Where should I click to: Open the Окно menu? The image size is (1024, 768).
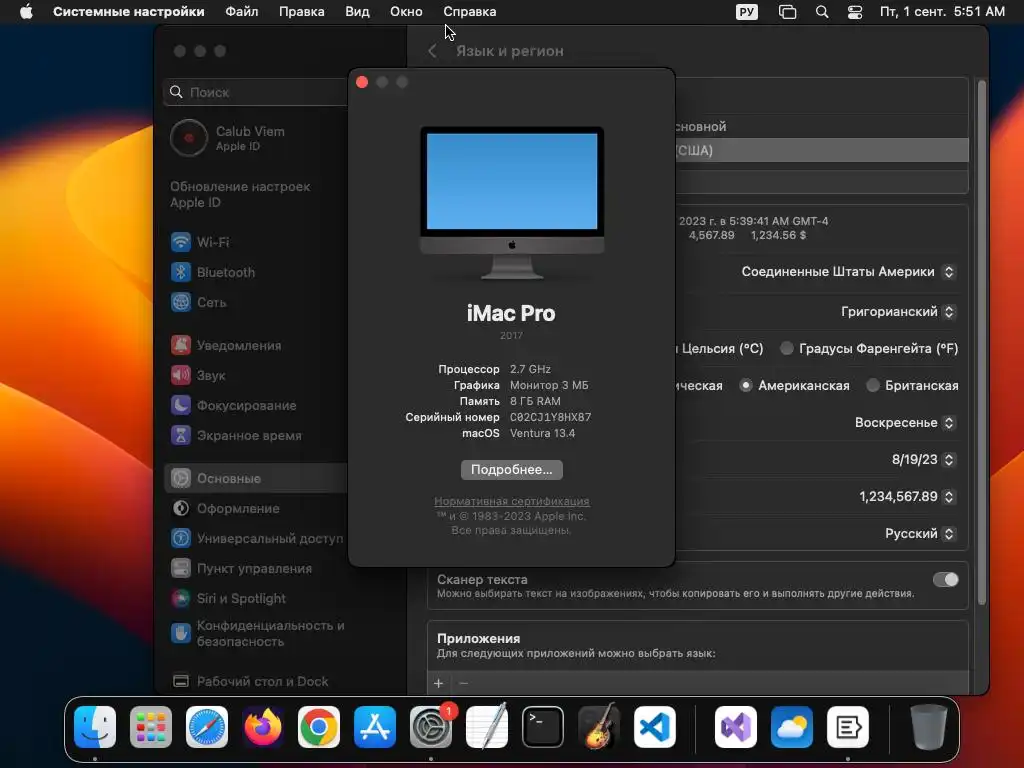tap(406, 12)
